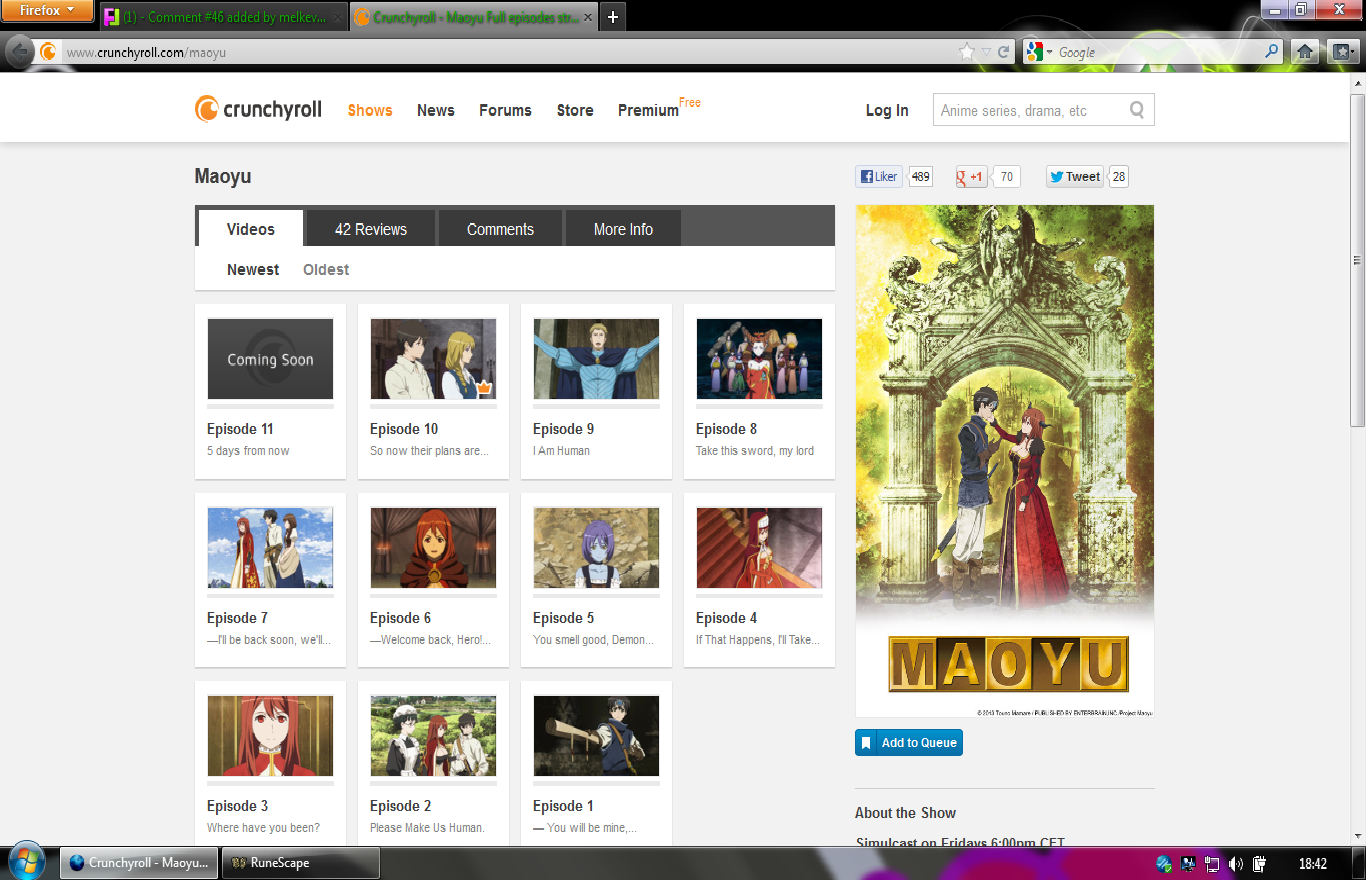Click the 'Please Make Us Human.' caption
1366x882 pixels.
(427, 828)
